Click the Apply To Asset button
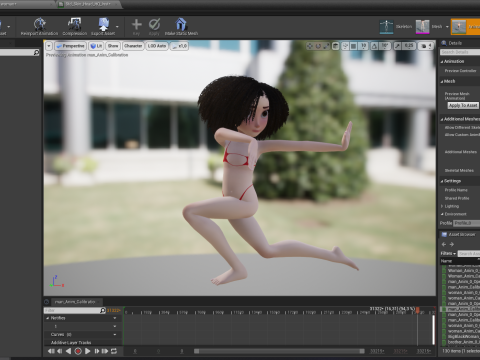 pyautogui.click(x=463, y=105)
